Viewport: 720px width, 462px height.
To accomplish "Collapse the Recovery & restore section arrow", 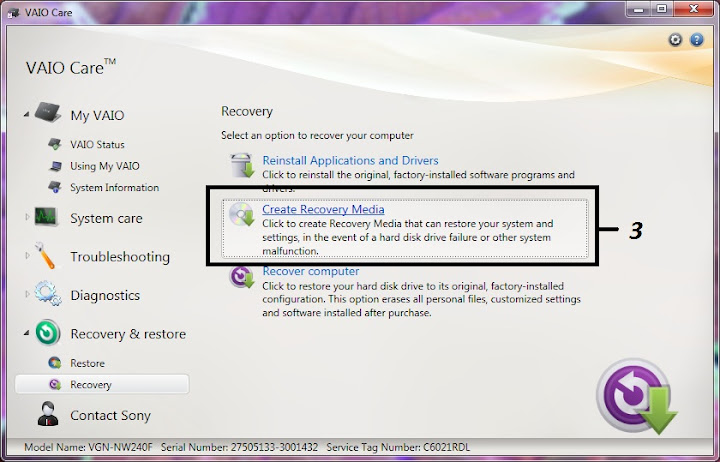I will pos(27,333).
